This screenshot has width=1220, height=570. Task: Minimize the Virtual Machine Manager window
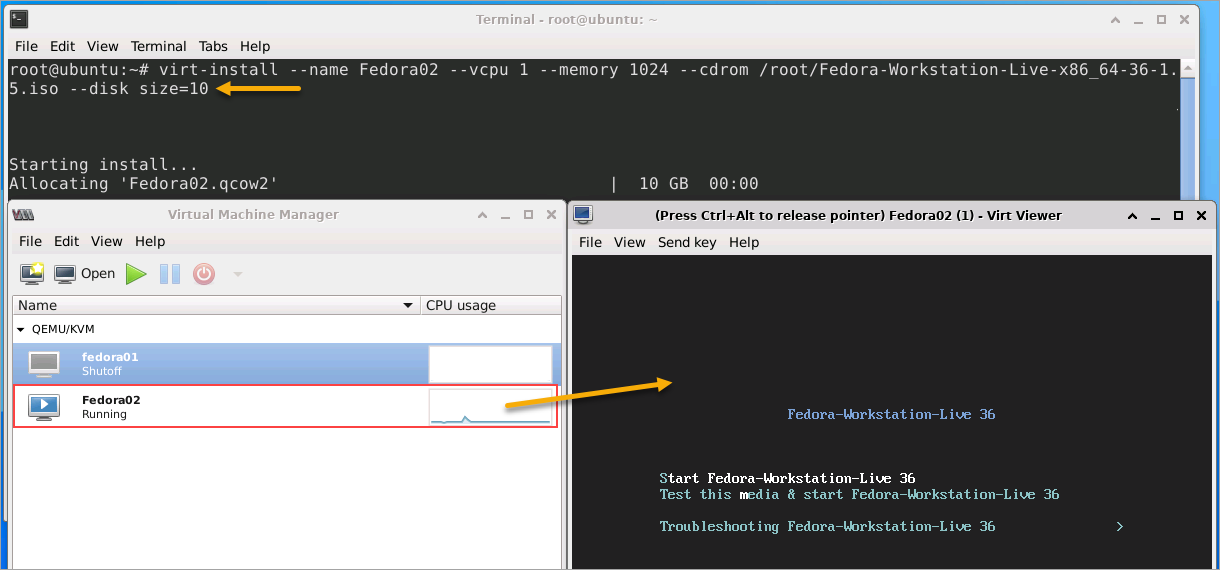coord(506,214)
